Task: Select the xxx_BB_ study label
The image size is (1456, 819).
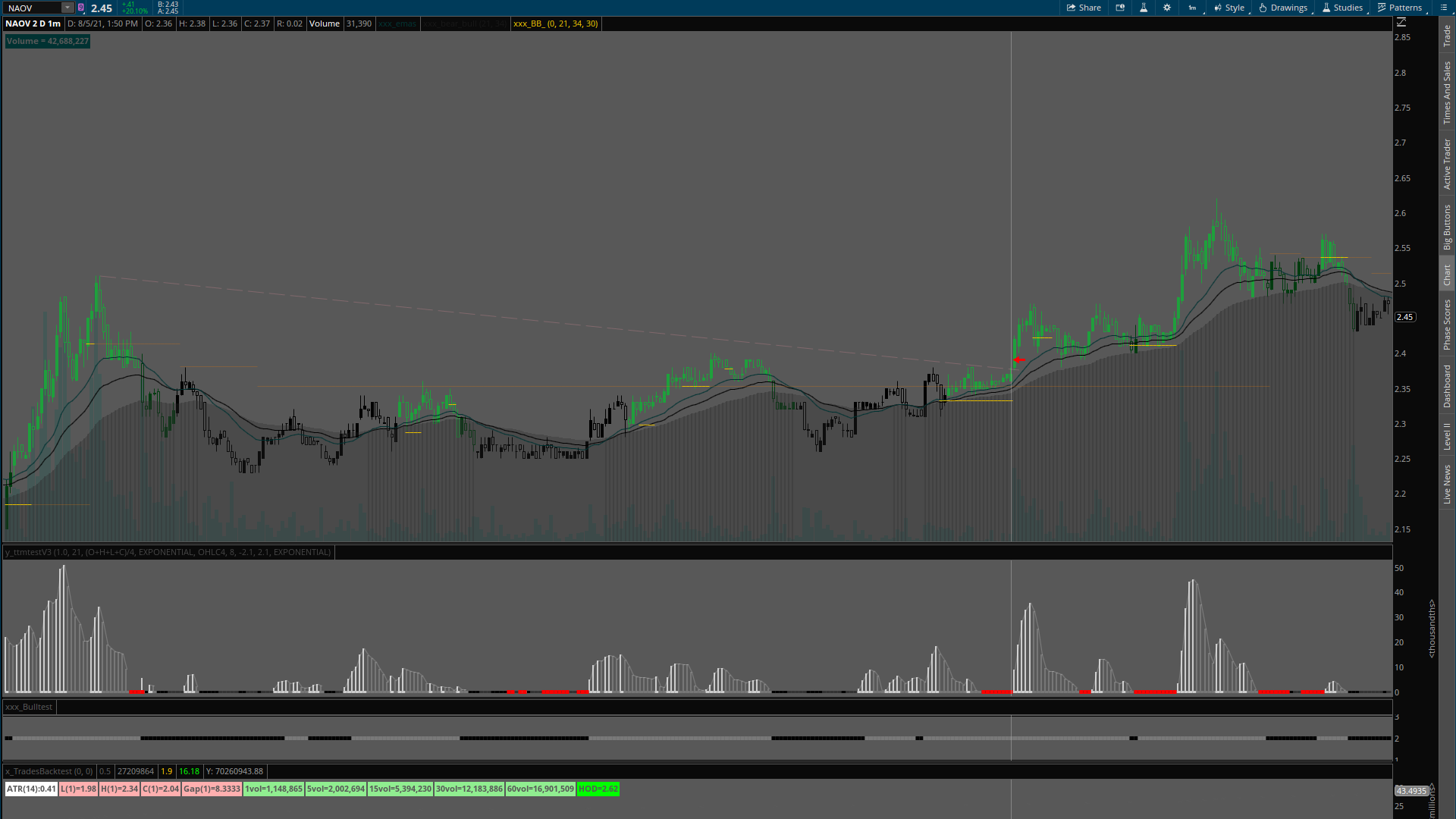Action: tap(555, 24)
